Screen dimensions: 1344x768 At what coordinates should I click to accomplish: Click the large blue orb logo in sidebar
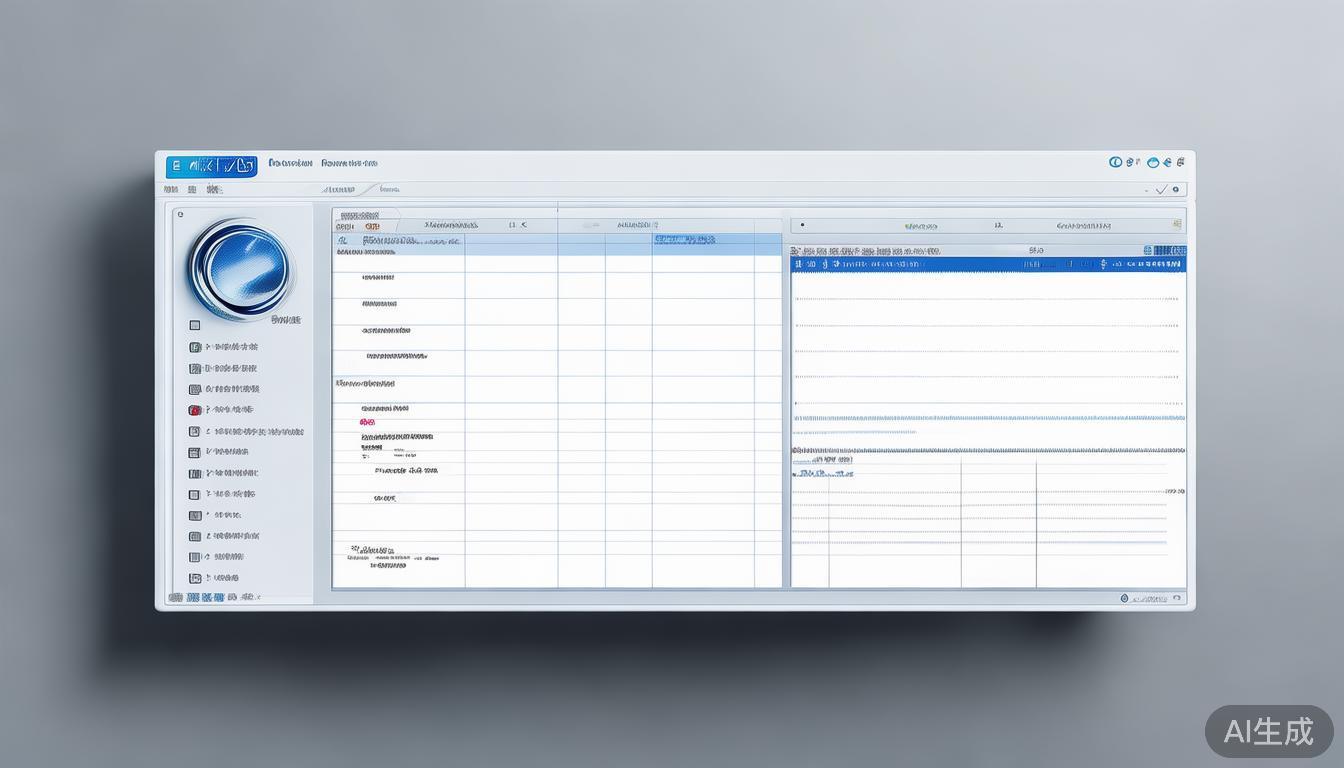click(x=239, y=270)
